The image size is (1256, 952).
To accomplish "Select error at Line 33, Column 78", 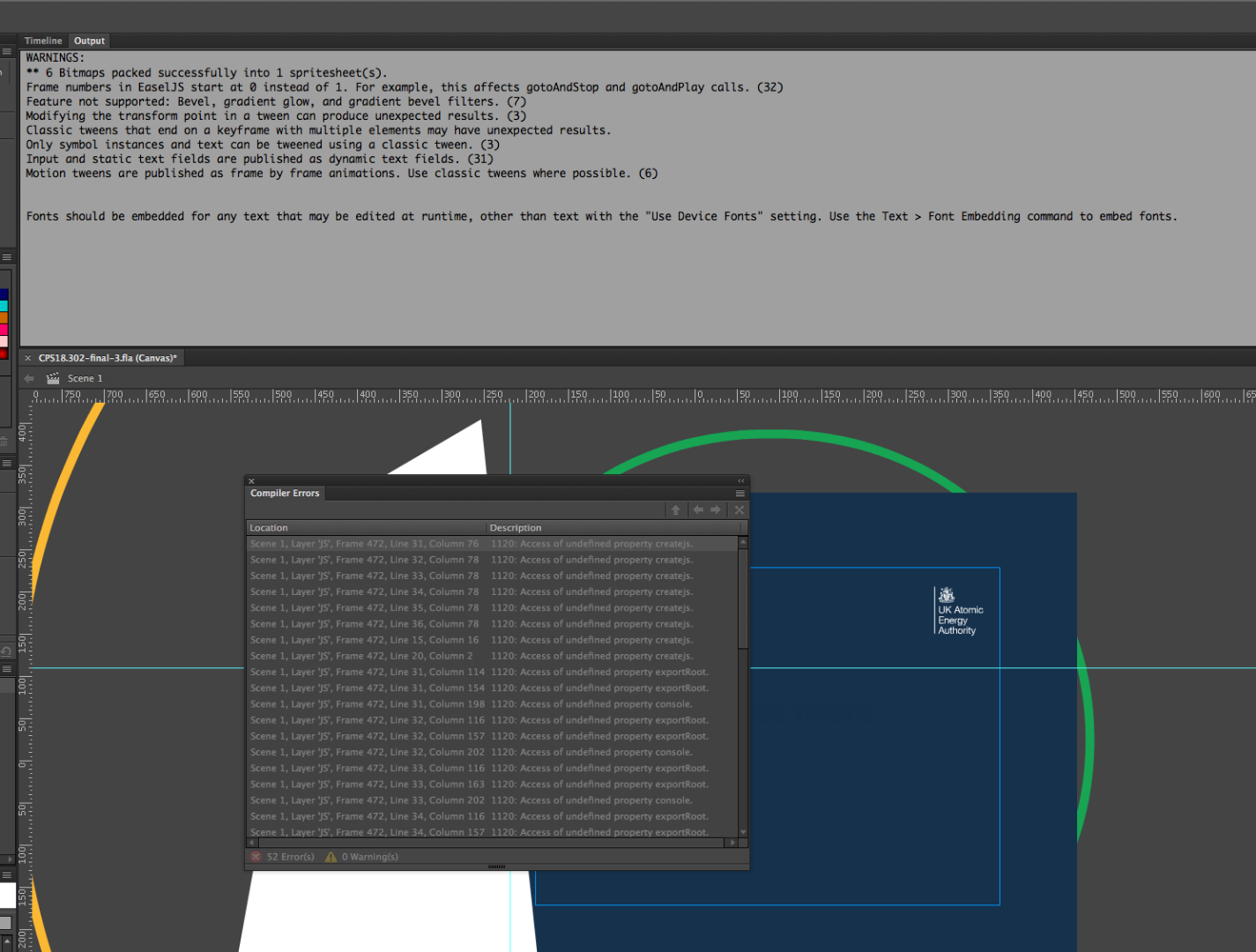I will pyautogui.click(x=492, y=576).
